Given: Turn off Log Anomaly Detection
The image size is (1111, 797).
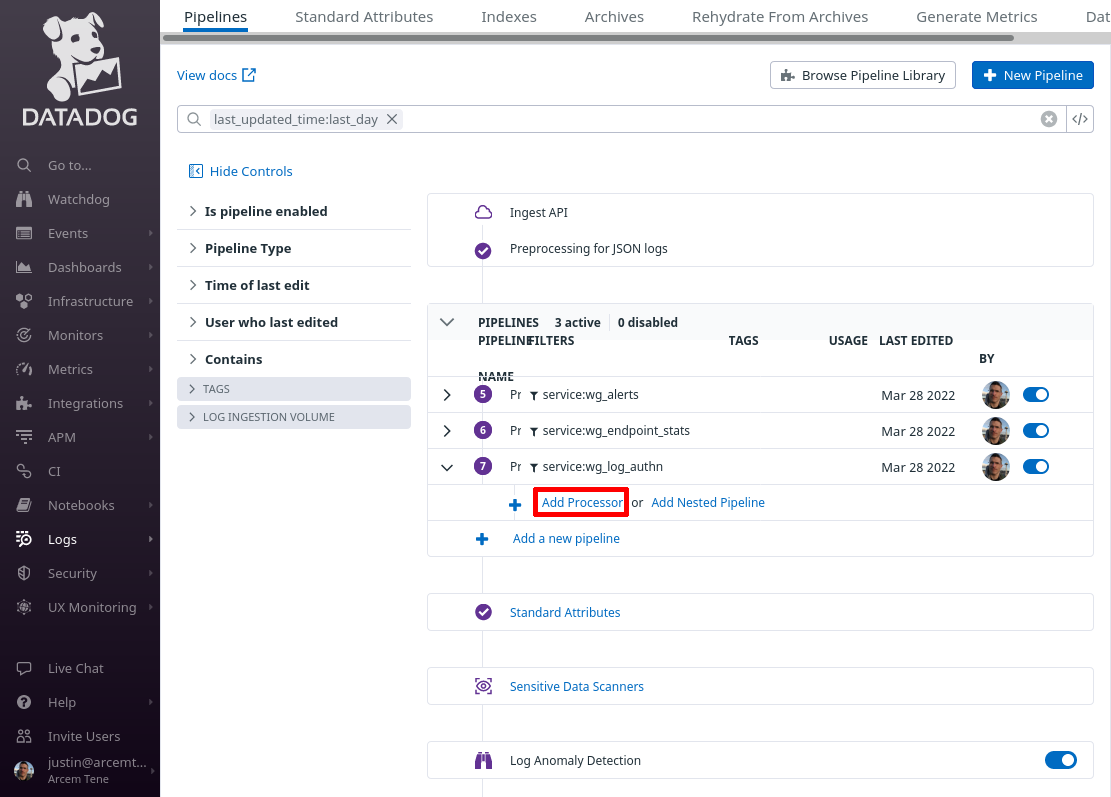Looking at the screenshot, I should (1061, 760).
